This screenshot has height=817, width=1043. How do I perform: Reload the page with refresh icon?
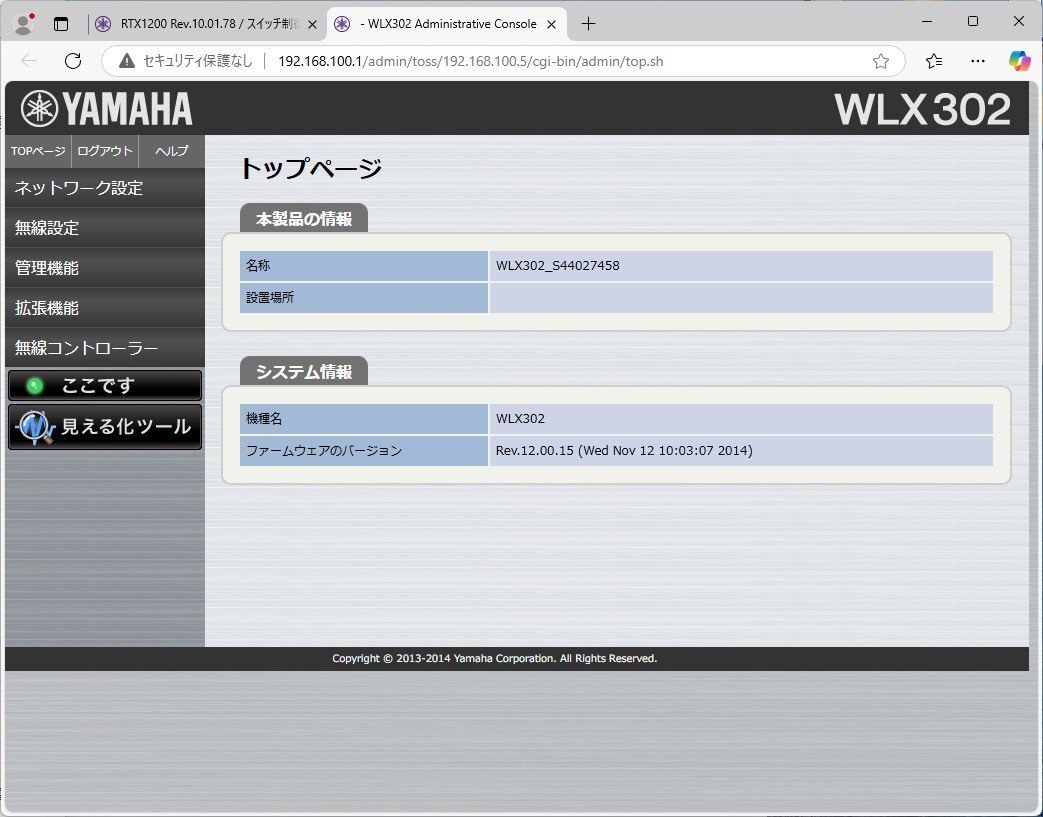[73, 61]
